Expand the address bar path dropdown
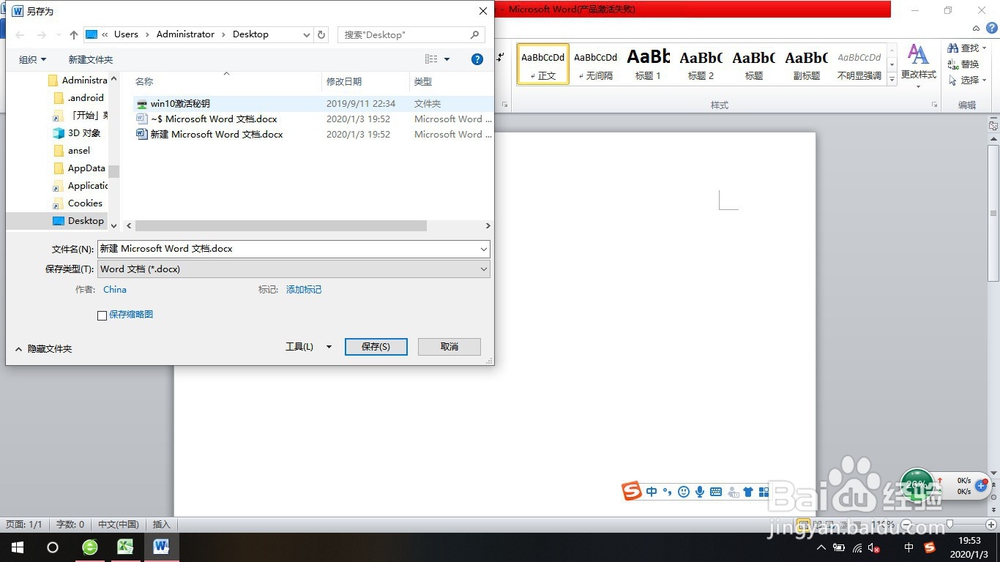 (x=307, y=34)
